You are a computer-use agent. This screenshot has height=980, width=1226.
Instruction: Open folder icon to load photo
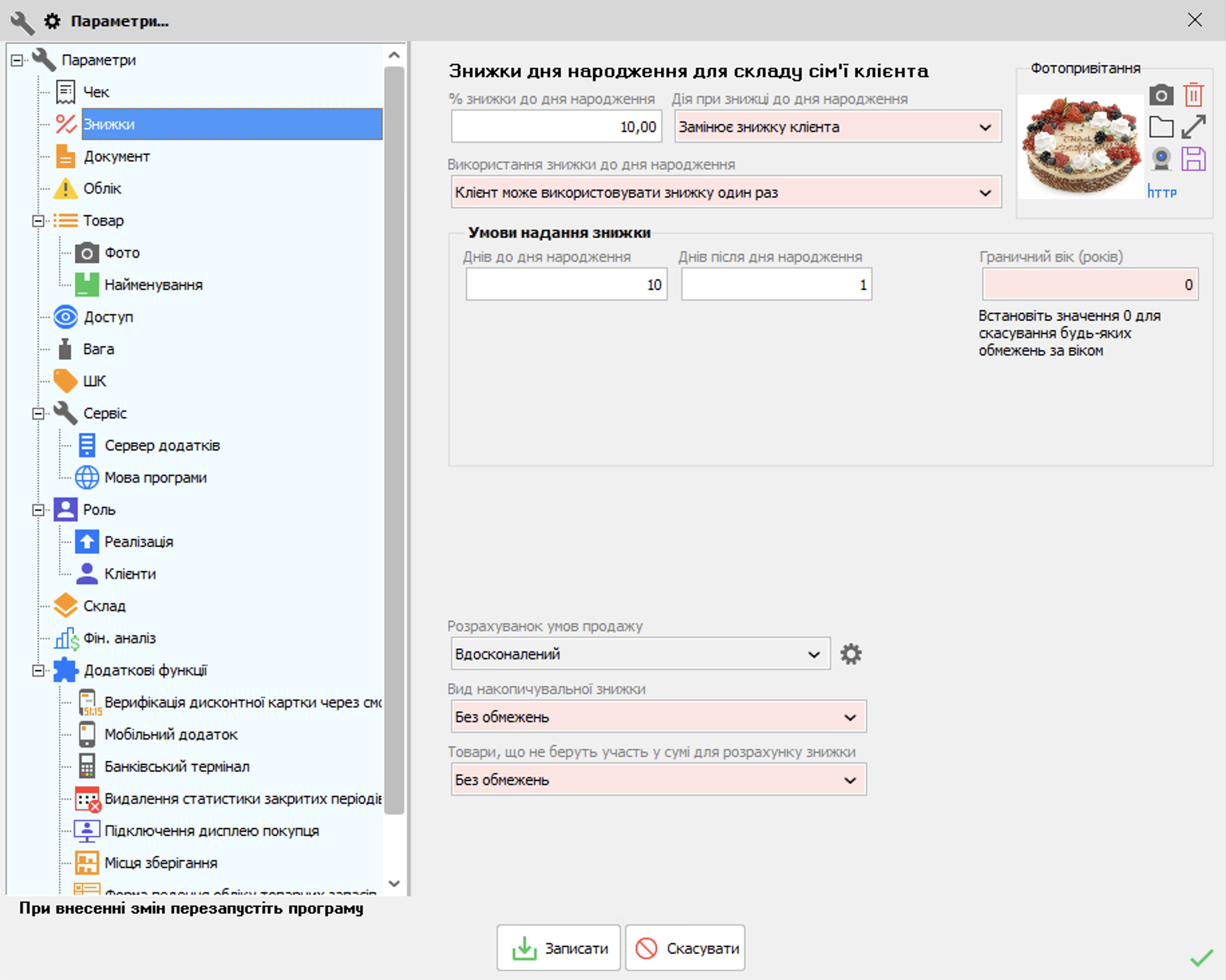(1161, 127)
